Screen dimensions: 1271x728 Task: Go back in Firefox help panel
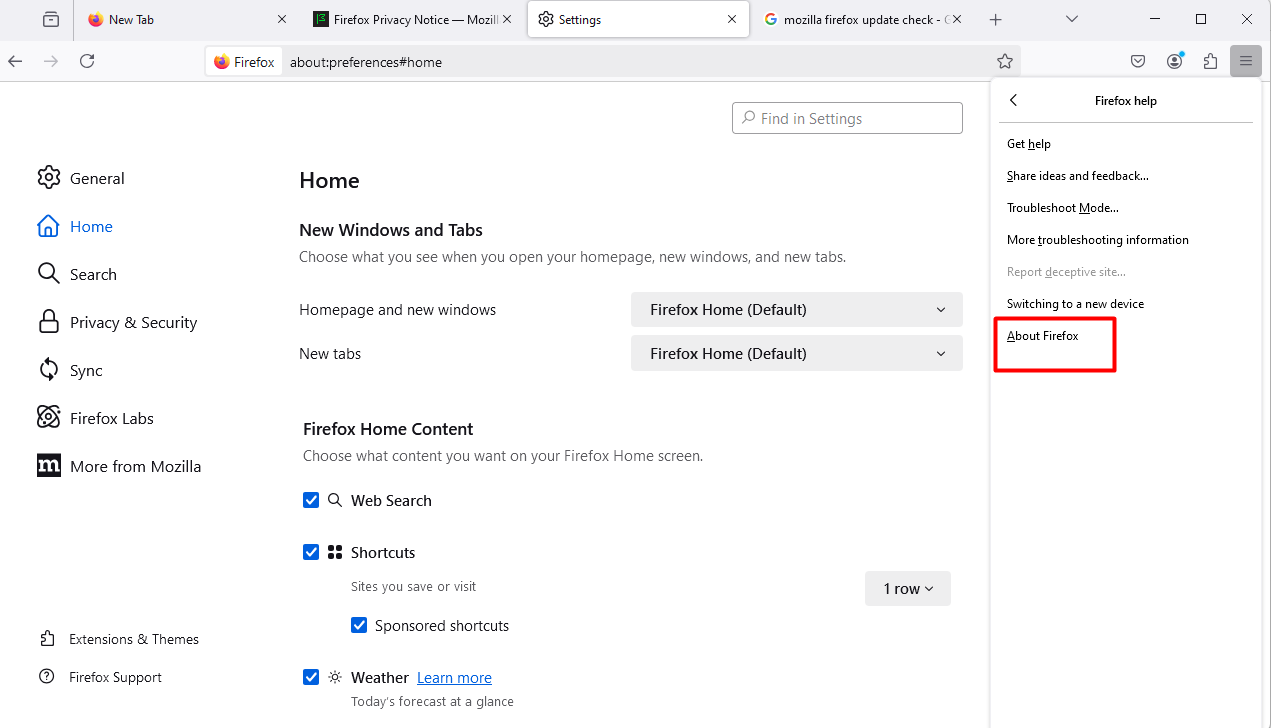1014,100
